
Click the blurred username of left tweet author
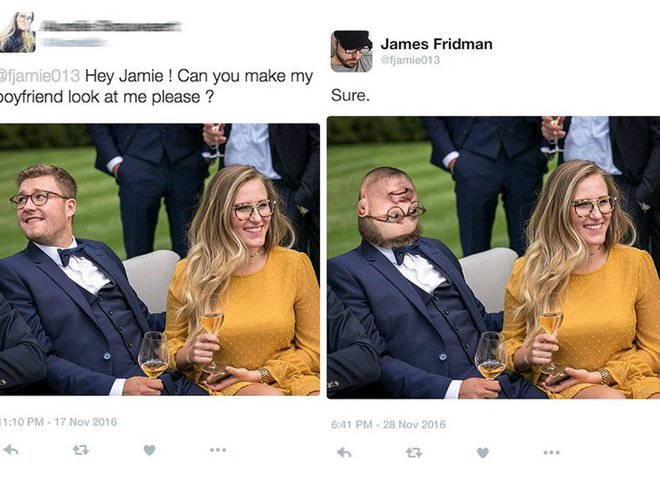click(x=111, y=26)
